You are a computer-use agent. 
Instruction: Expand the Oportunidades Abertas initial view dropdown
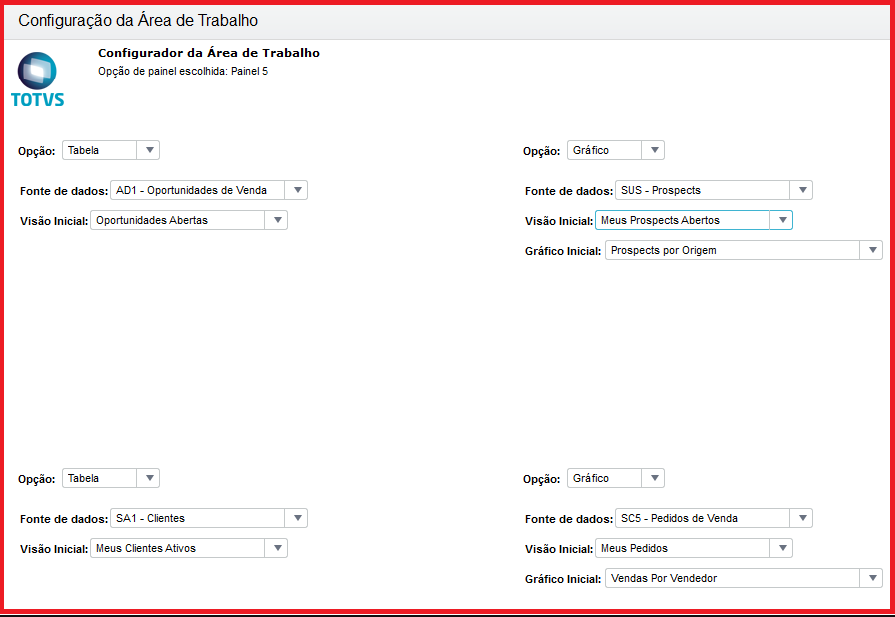pos(189,220)
